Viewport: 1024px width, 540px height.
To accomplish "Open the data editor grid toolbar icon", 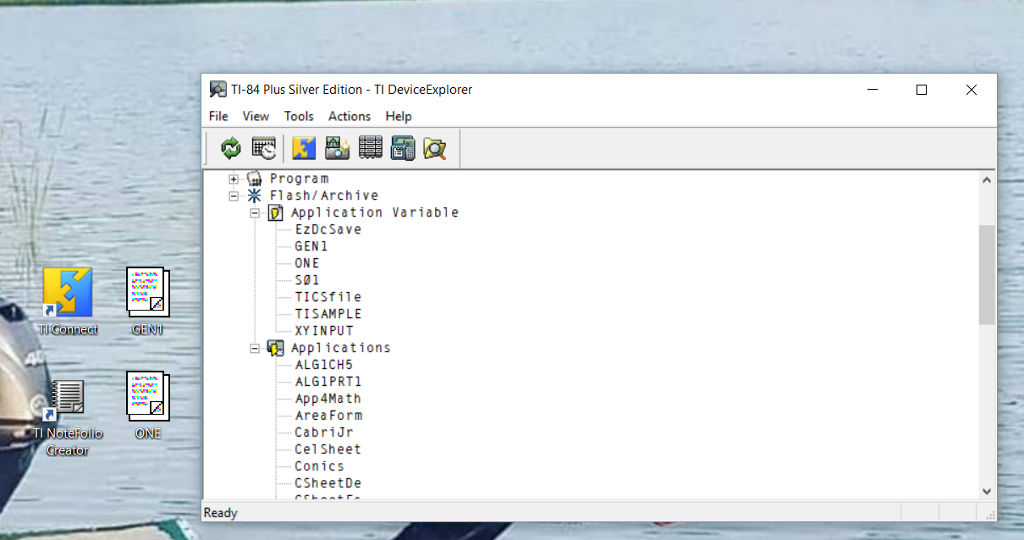I will 370,148.
